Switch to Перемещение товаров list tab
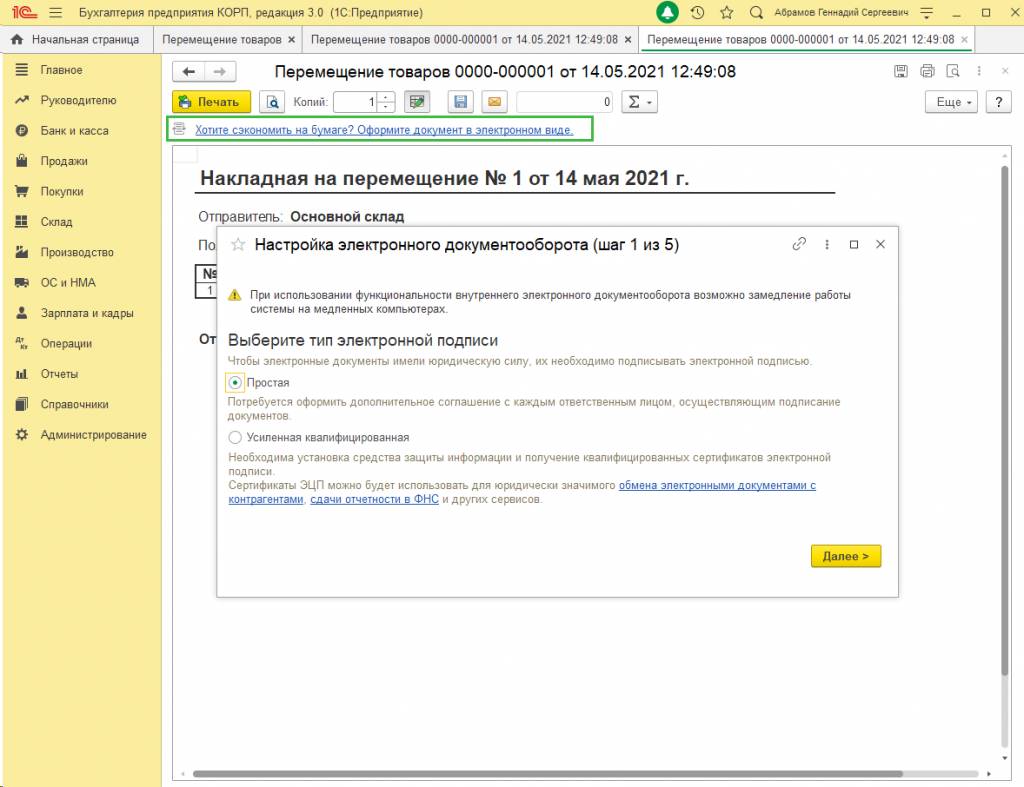1024x787 pixels. [x=222, y=39]
